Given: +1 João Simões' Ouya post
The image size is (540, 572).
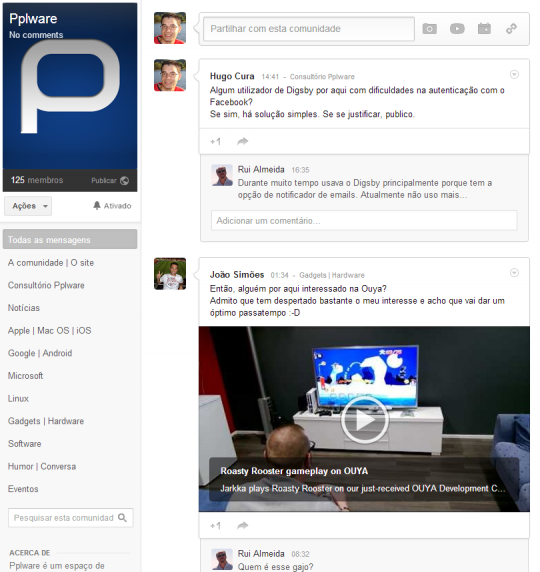Looking at the screenshot, I should pyautogui.click(x=216, y=526).
